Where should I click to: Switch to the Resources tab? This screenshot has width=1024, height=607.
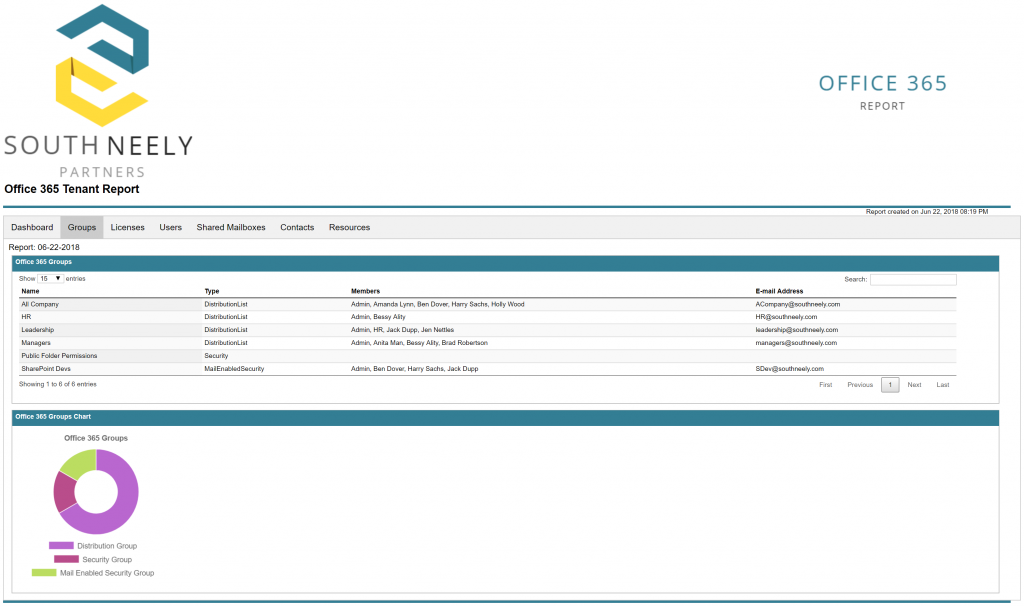tap(349, 227)
